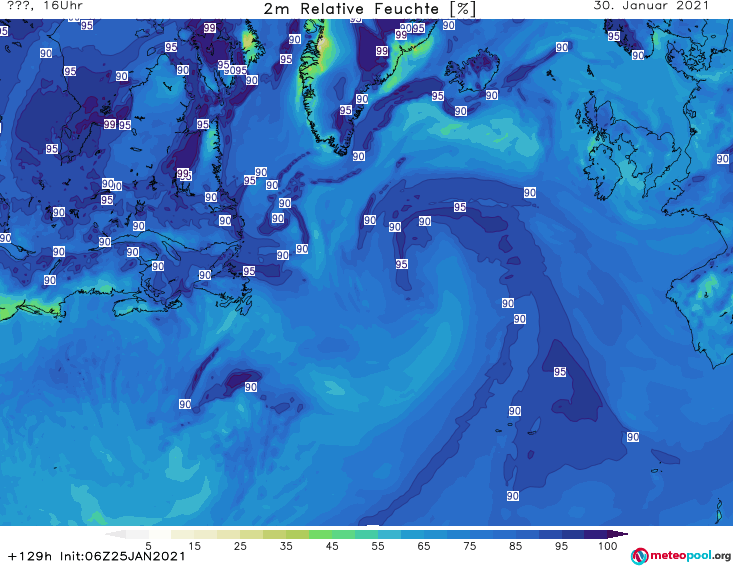Click the colorbar tick label '65'

click(424, 546)
